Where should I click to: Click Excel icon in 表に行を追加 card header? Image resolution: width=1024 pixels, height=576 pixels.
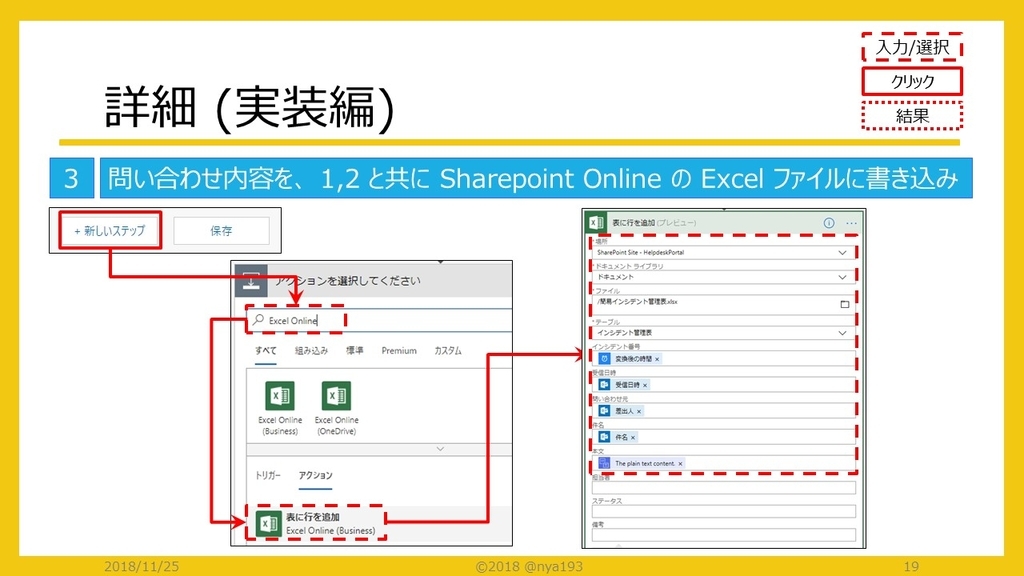point(596,223)
